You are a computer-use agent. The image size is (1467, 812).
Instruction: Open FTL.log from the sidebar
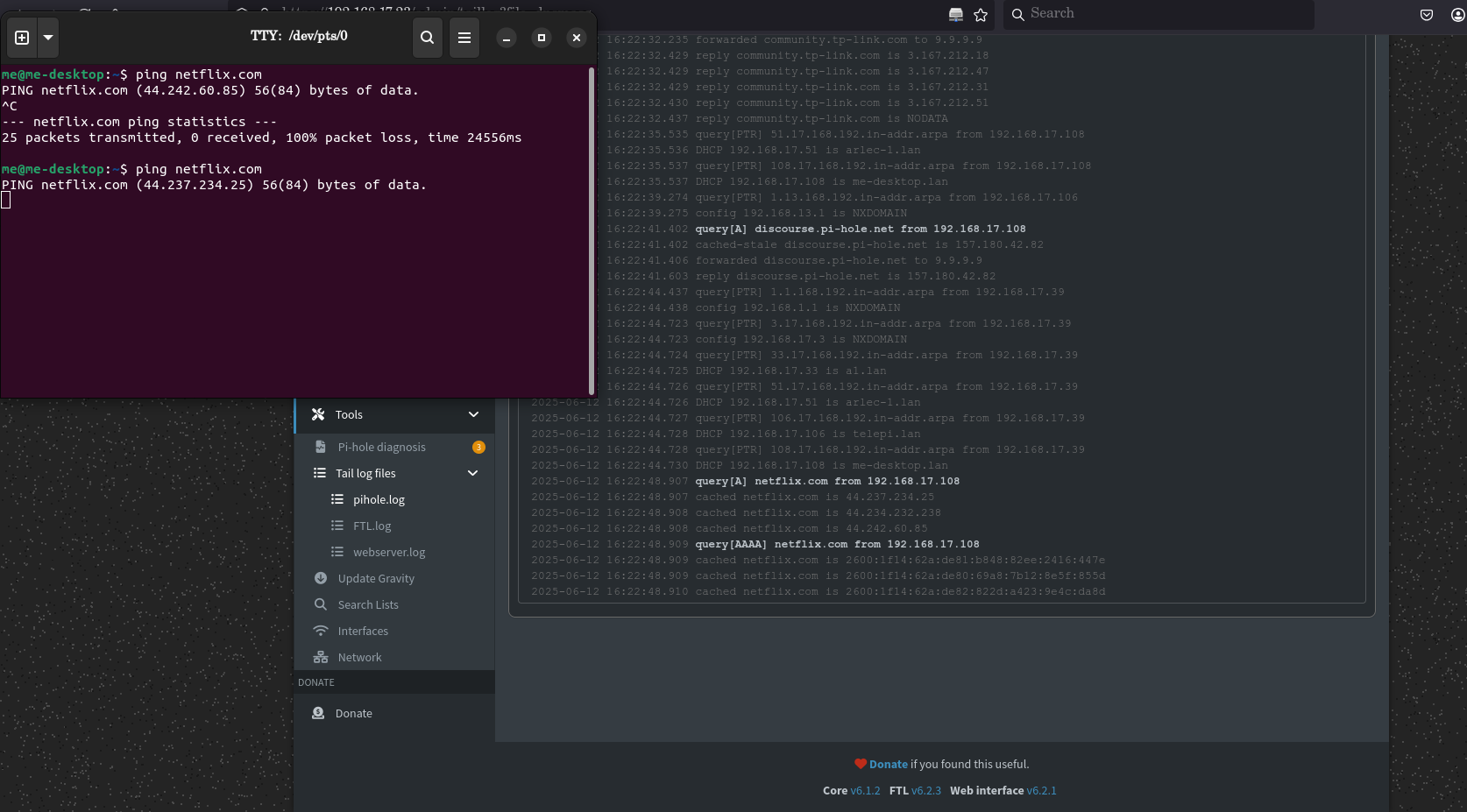pyautogui.click(x=372, y=526)
